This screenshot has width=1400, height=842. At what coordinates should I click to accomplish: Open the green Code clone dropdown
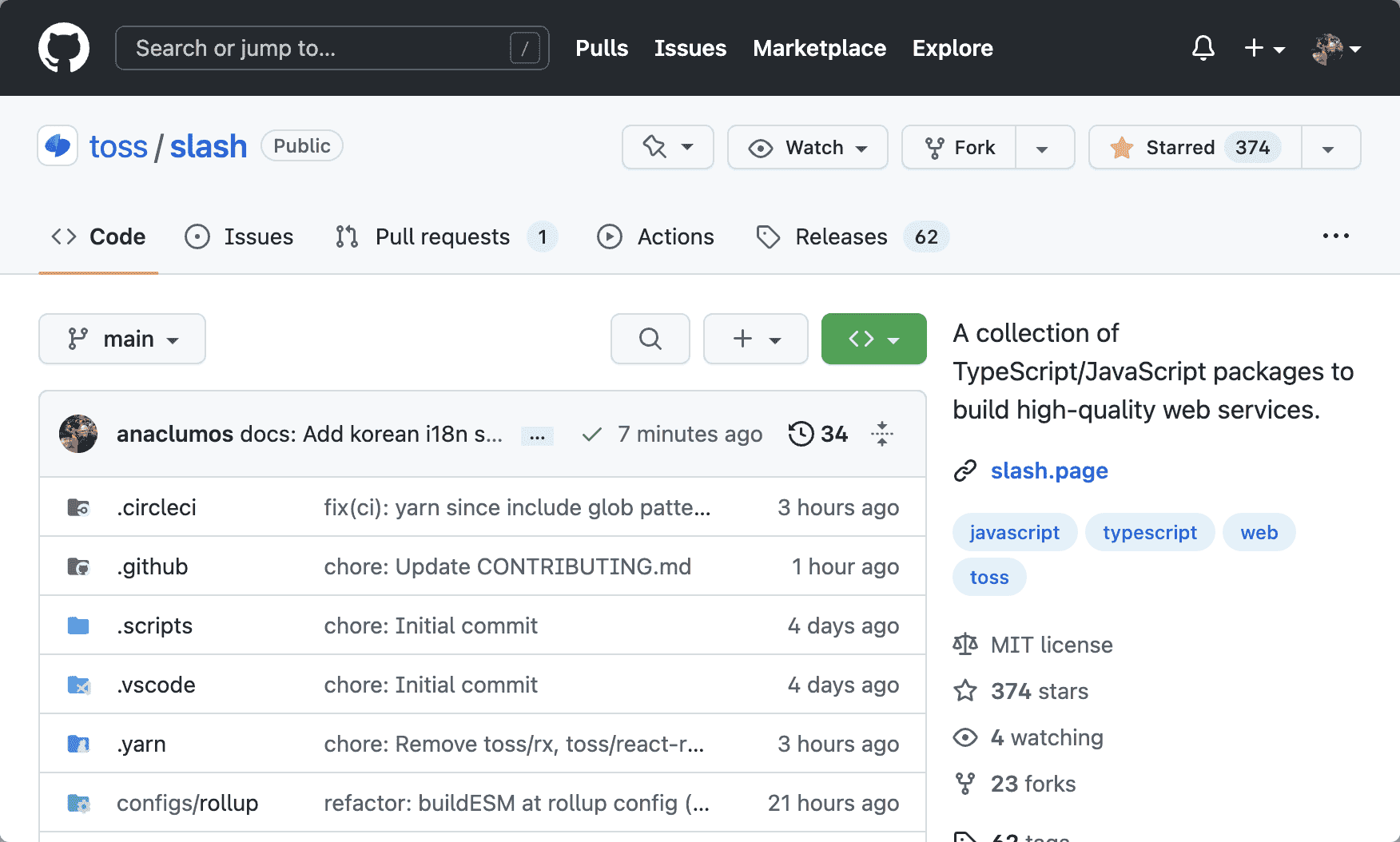point(873,339)
